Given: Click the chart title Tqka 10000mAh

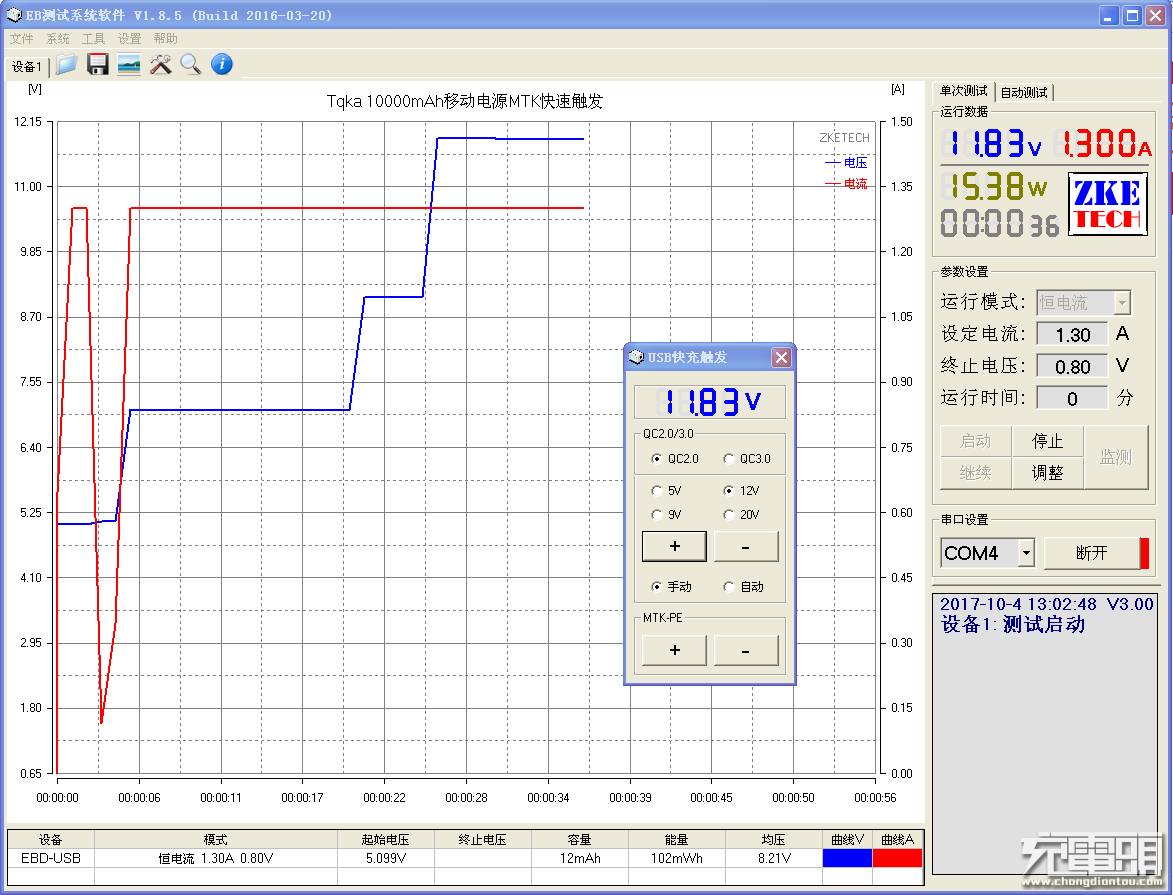Looking at the screenshot, I should (465, 101).
